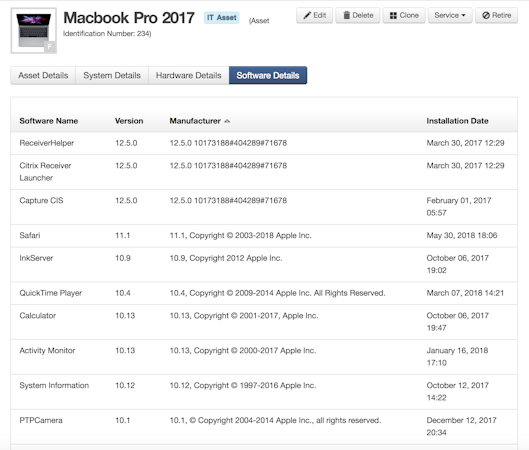Click PTPCamera version 10.1 cell
The height and width of the screenshot is (450, 529).
(x=122, y=420)
